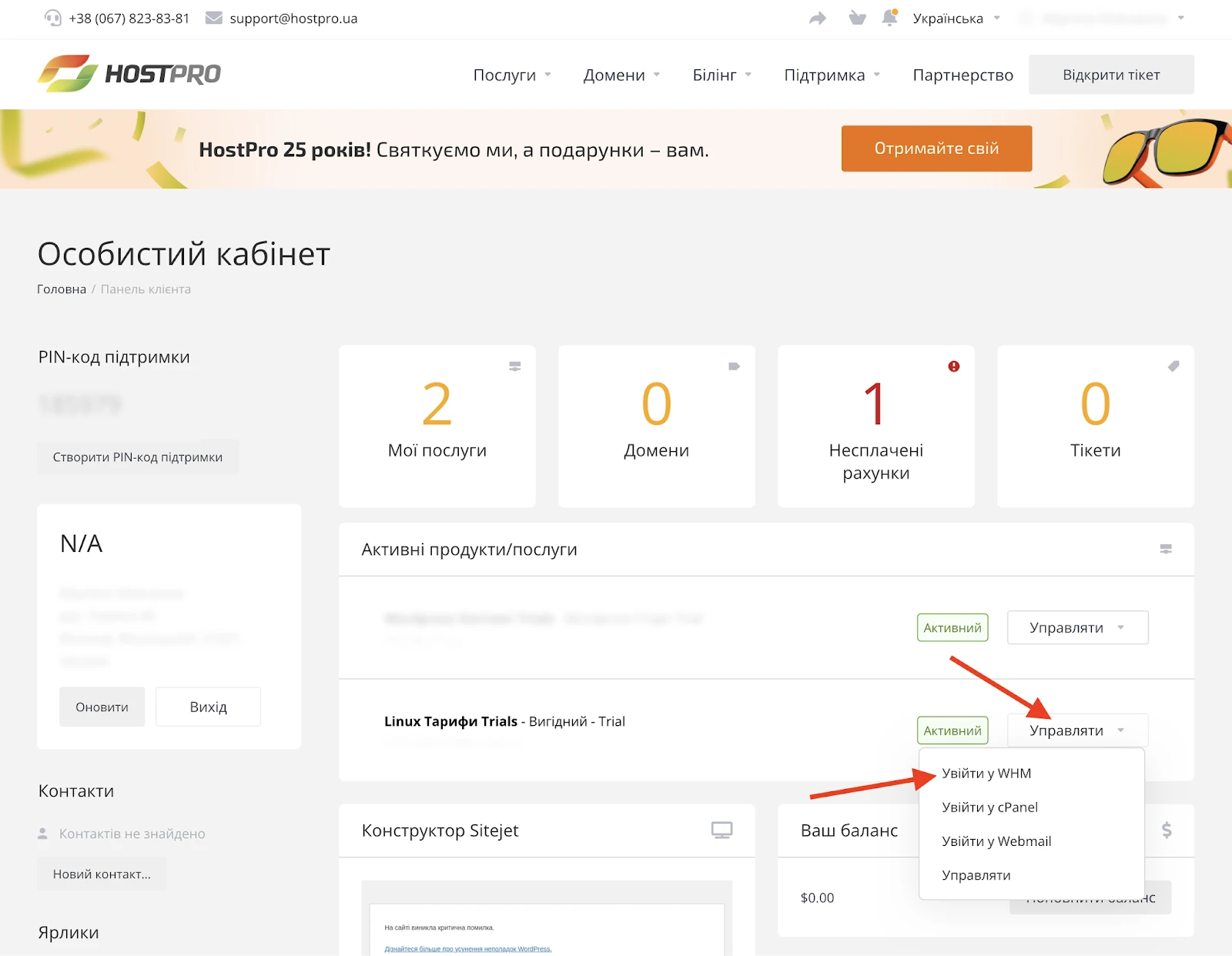Click the share arrow icon in the header

click(x=818, y=18)
